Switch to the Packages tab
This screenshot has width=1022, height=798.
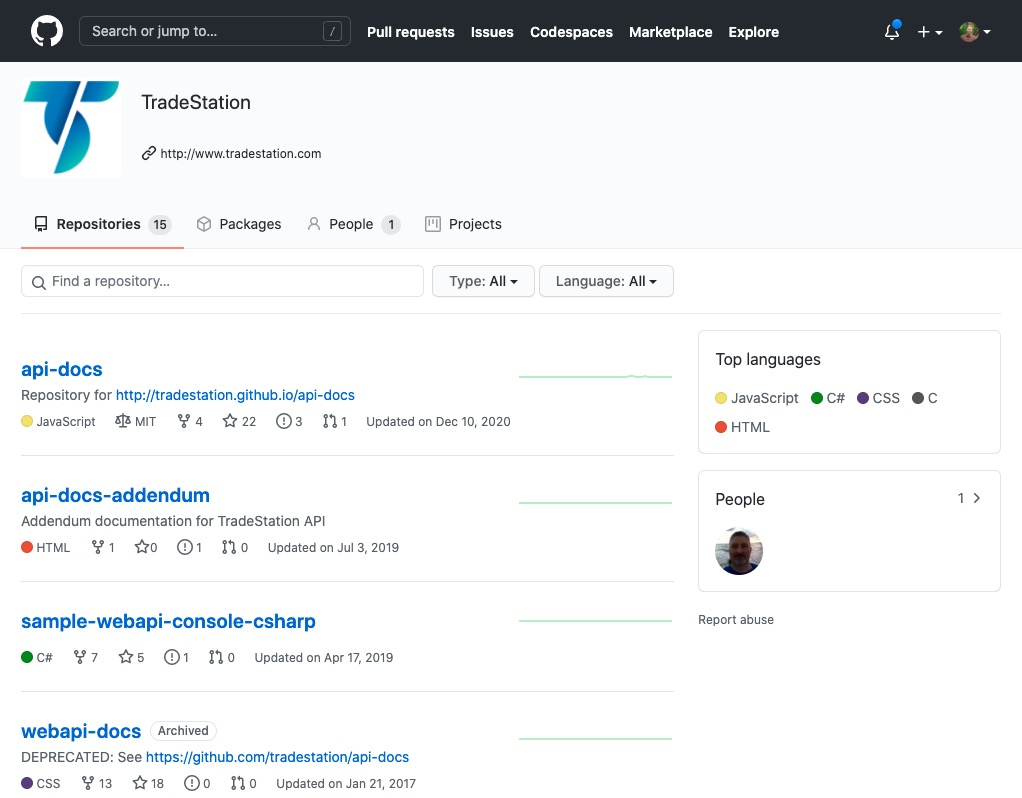coord(239,224)
